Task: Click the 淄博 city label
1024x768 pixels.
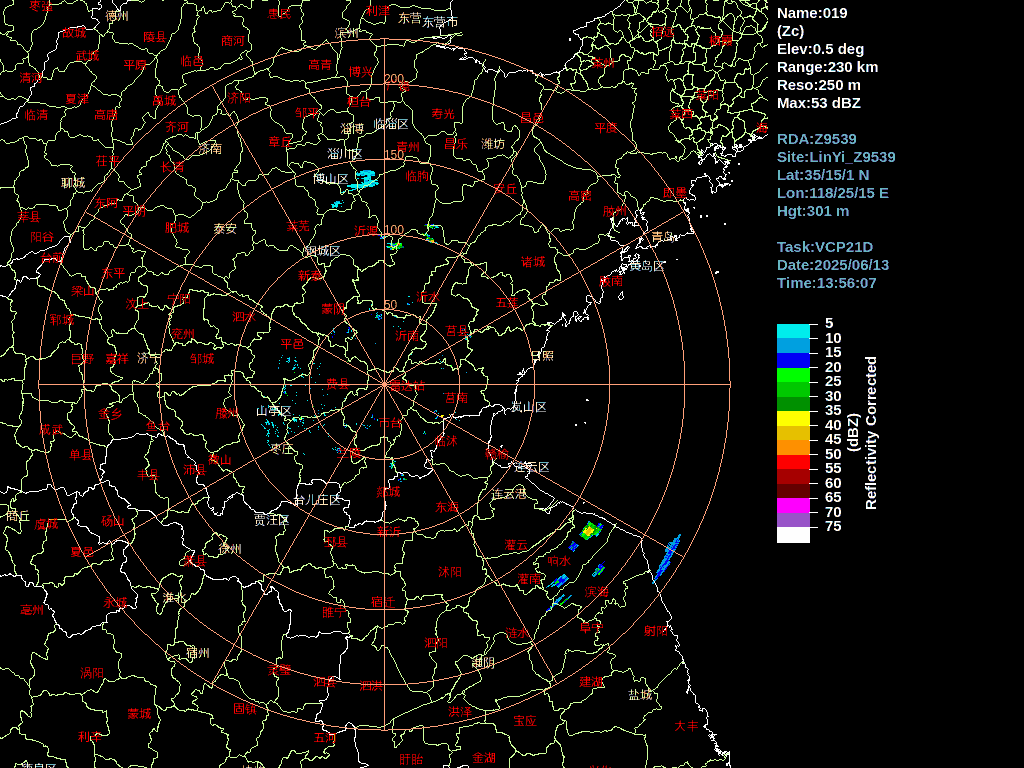Action: coord(352,129)
